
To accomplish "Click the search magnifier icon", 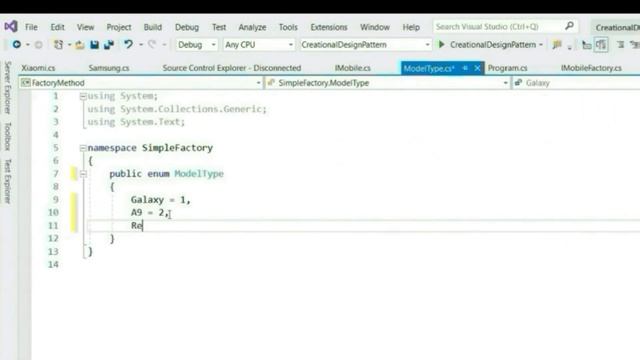I will click(569, 26).
